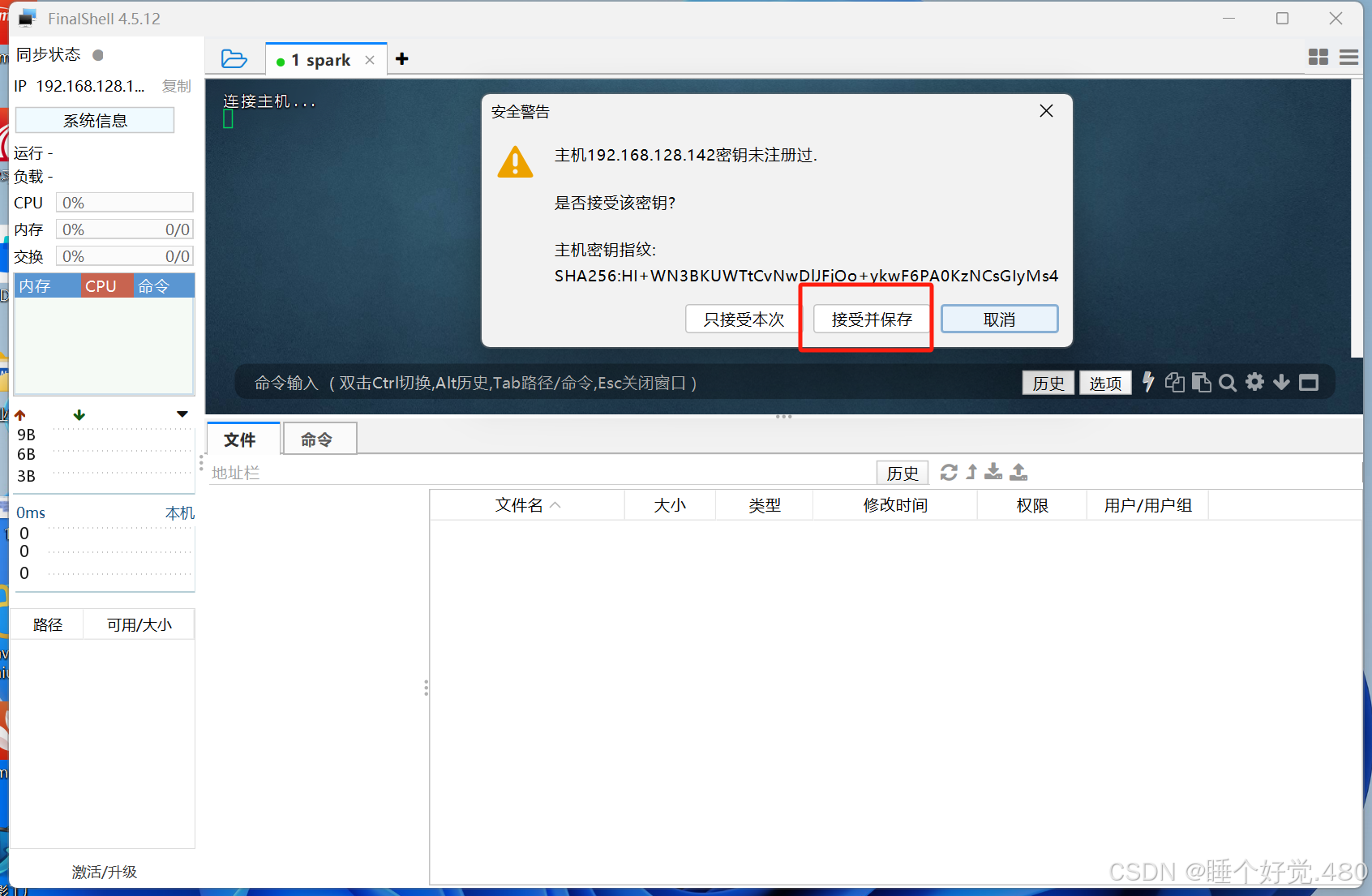This screenshot has height=896, width=1372.
Task: Click the open folder icon beside tabs
Action: [234, 58]
